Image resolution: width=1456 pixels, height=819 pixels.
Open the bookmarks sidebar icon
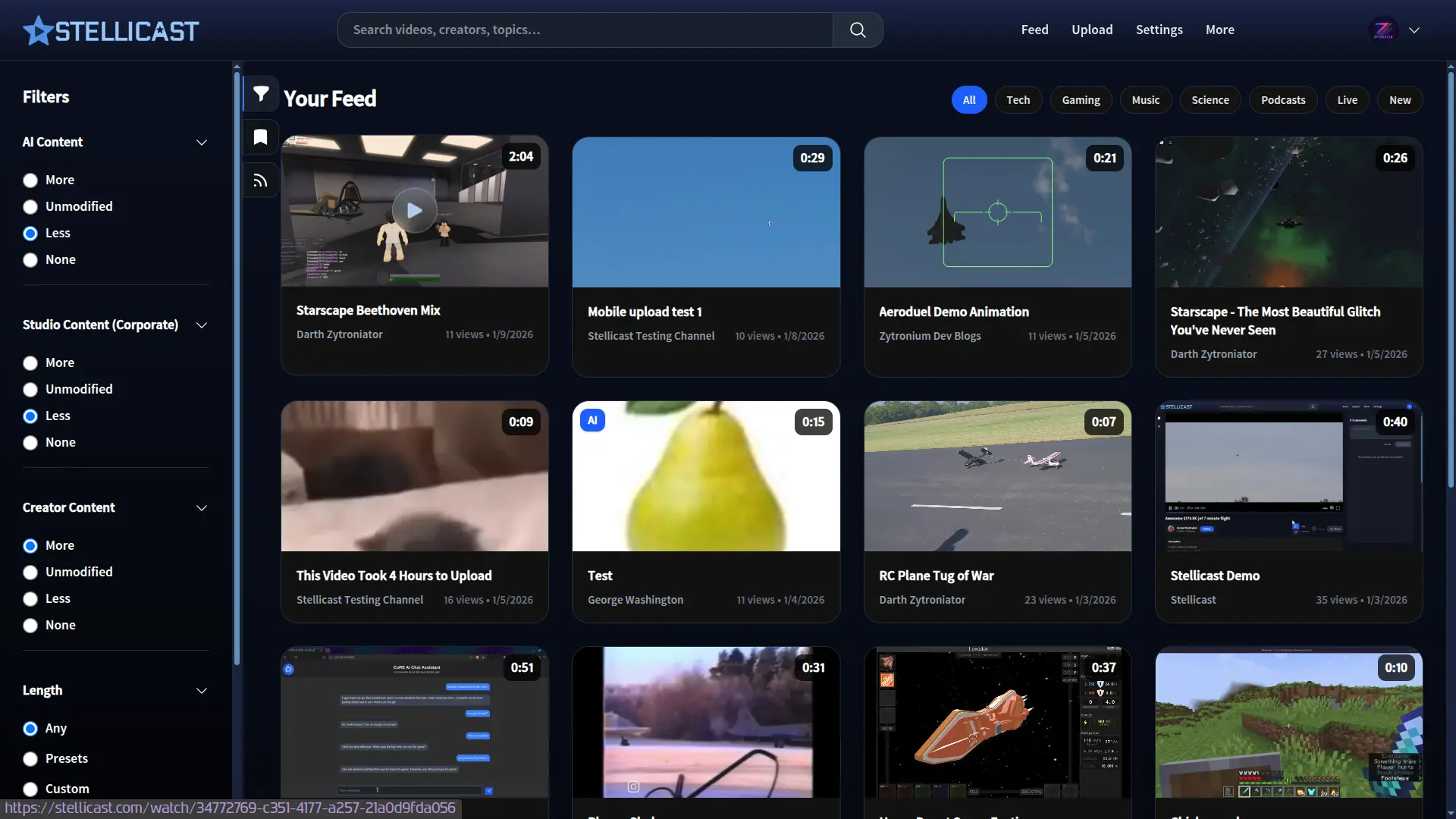pos(261,137)
